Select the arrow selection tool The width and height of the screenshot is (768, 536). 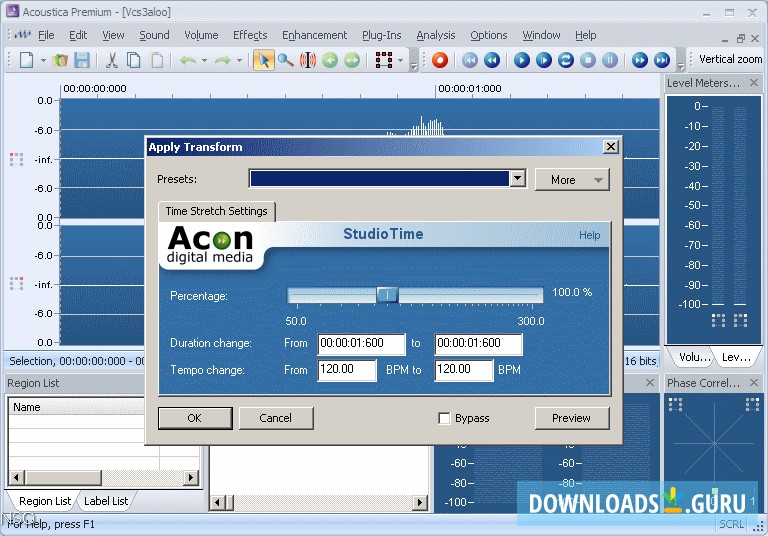click(264, 60)
